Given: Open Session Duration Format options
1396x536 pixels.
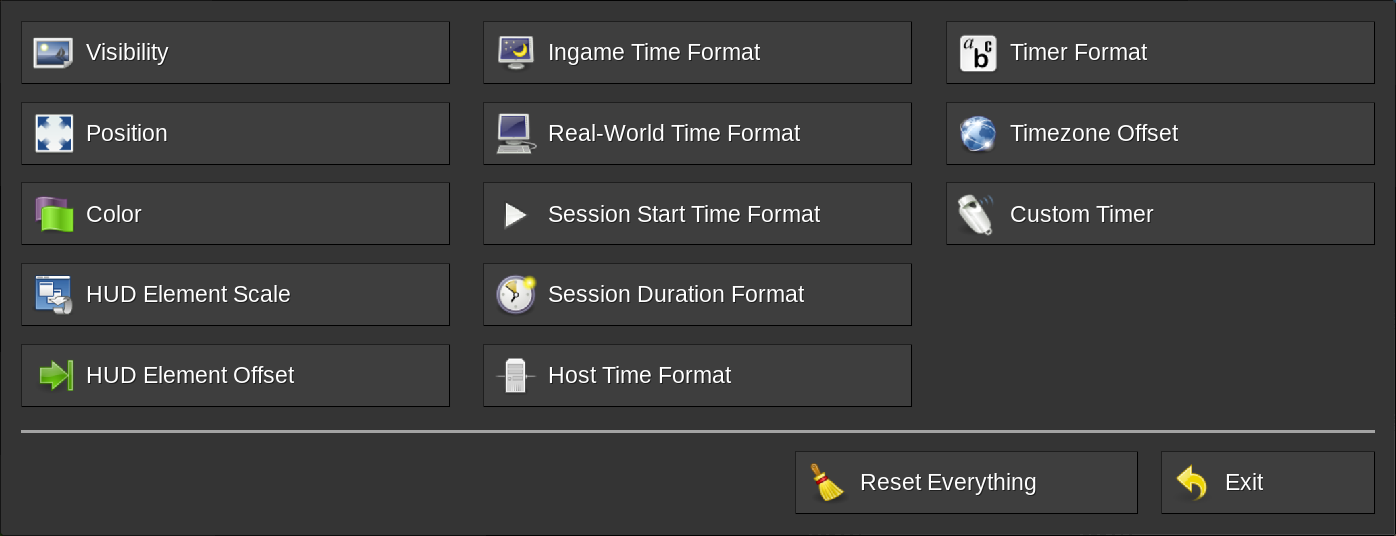Looking at the screenshot, I should (697, 295).
